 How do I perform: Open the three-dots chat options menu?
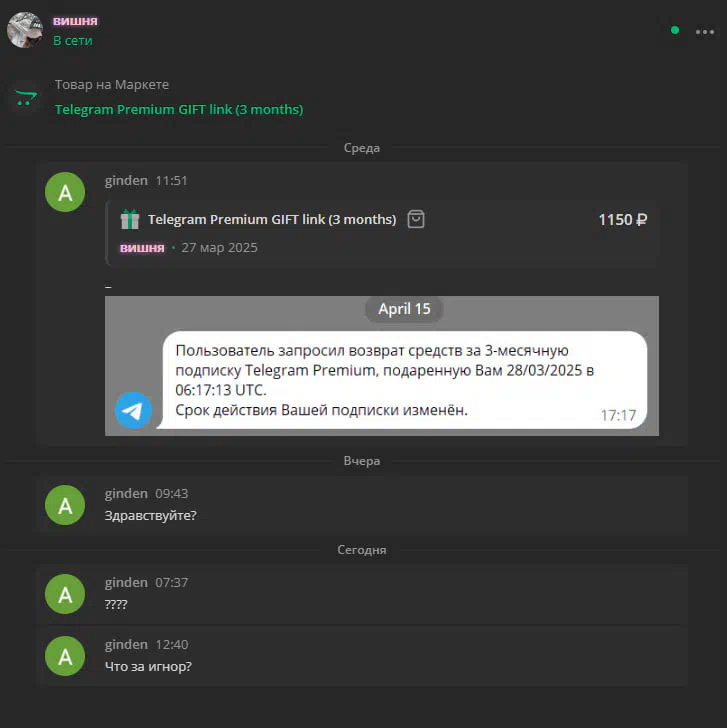(x=704, y=32)
